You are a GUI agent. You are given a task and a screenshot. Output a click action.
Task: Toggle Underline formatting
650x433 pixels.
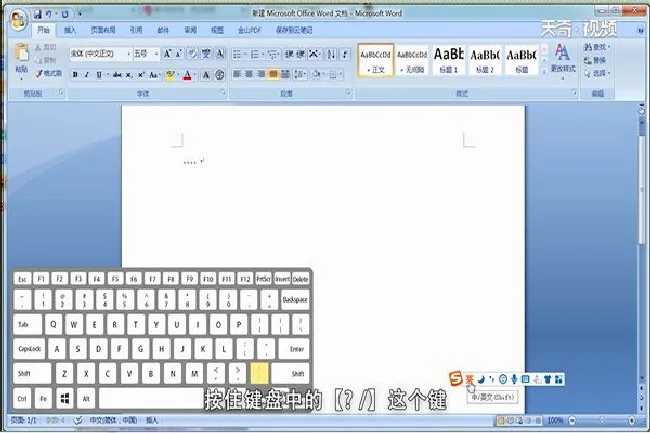click(99, 75)
